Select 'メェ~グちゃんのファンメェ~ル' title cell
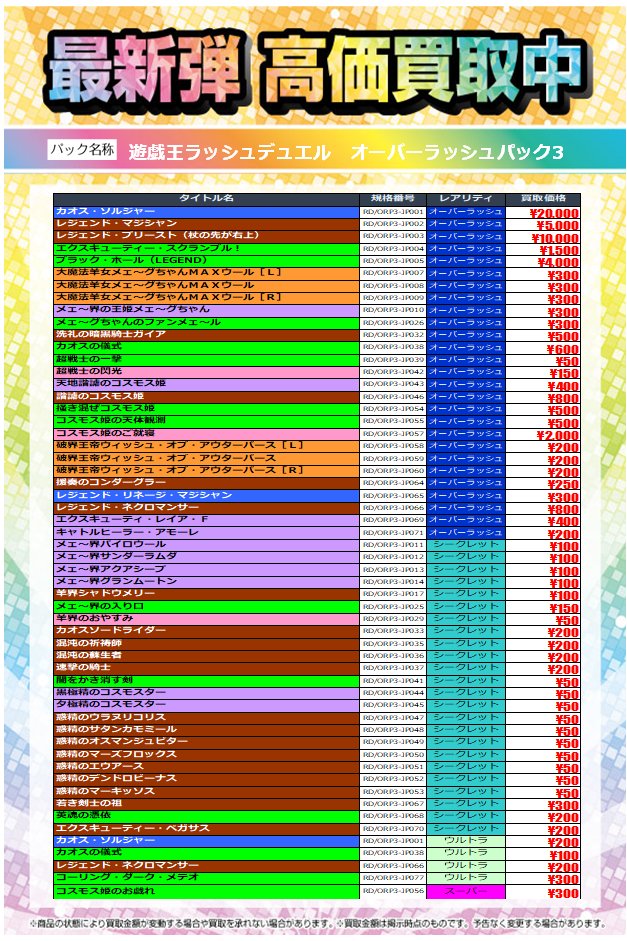627x941 pixels. [206, 323]
